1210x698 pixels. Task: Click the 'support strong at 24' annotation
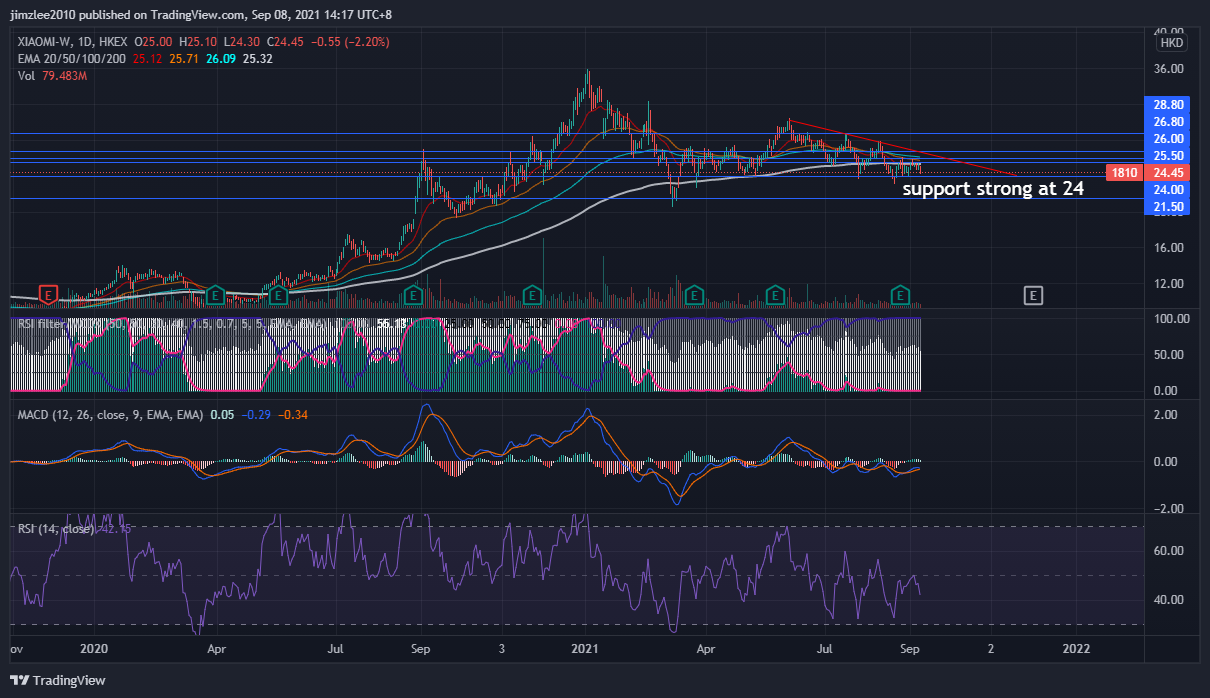coord(993,188)
